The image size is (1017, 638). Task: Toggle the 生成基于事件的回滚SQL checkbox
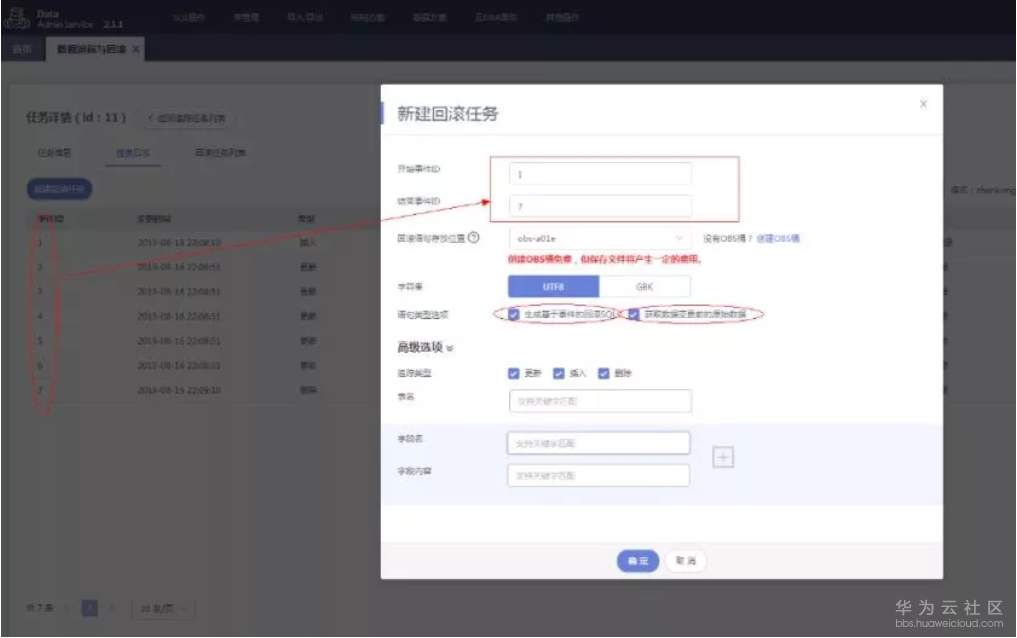[514, 314]
